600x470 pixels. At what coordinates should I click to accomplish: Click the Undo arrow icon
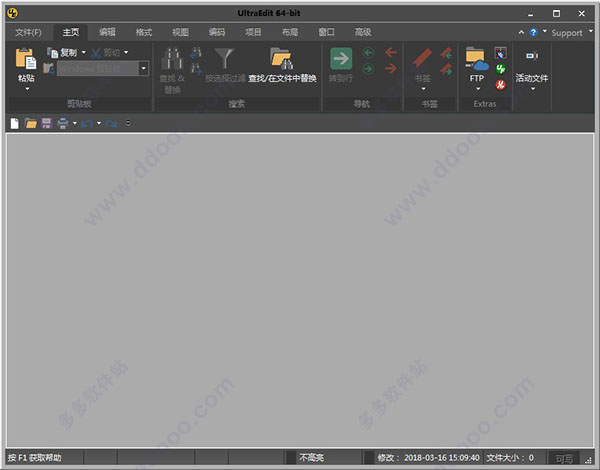[87, 124]
